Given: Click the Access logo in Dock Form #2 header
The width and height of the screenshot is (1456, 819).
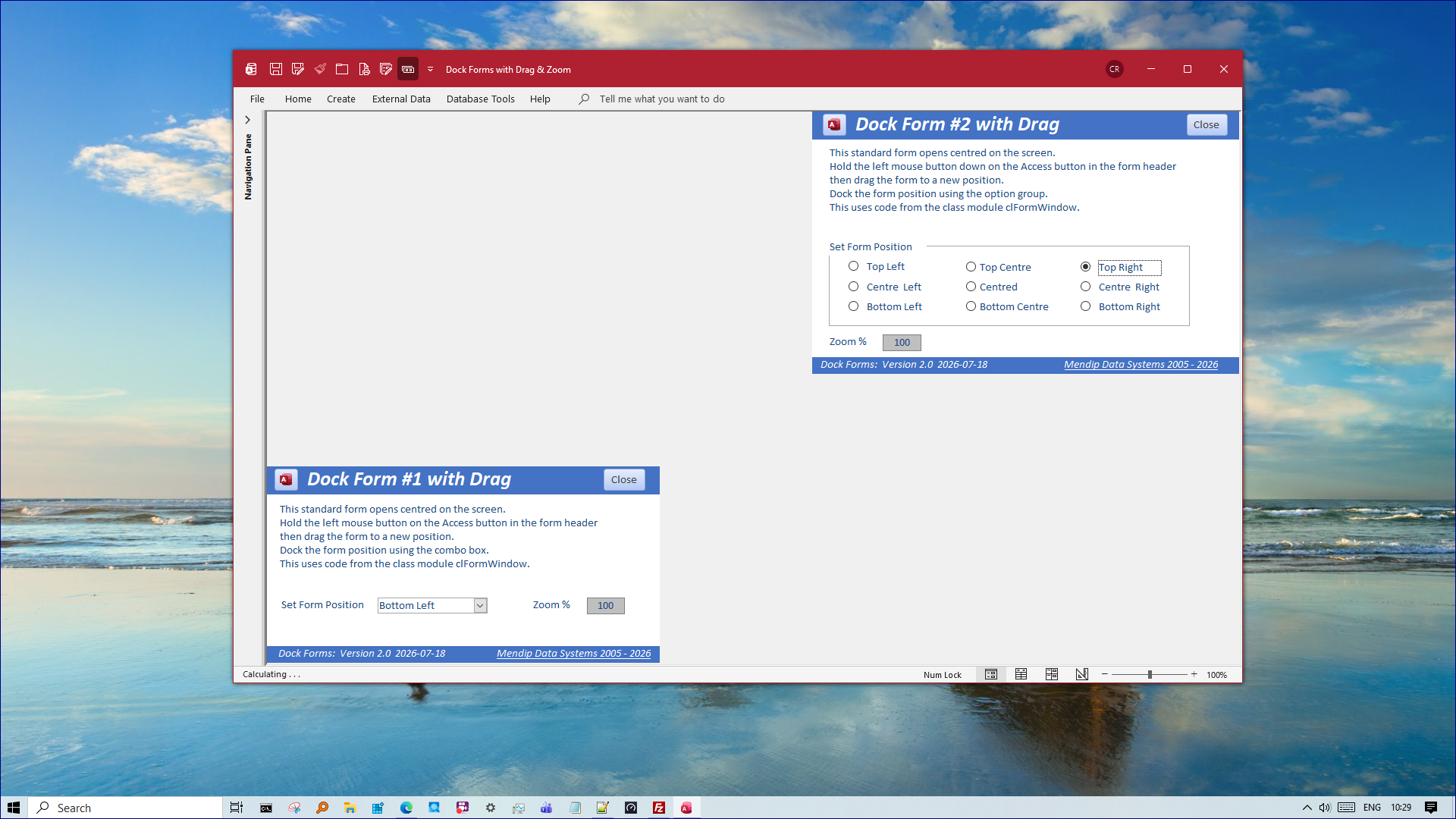Looking at the screenshot, I should [834, 124].
